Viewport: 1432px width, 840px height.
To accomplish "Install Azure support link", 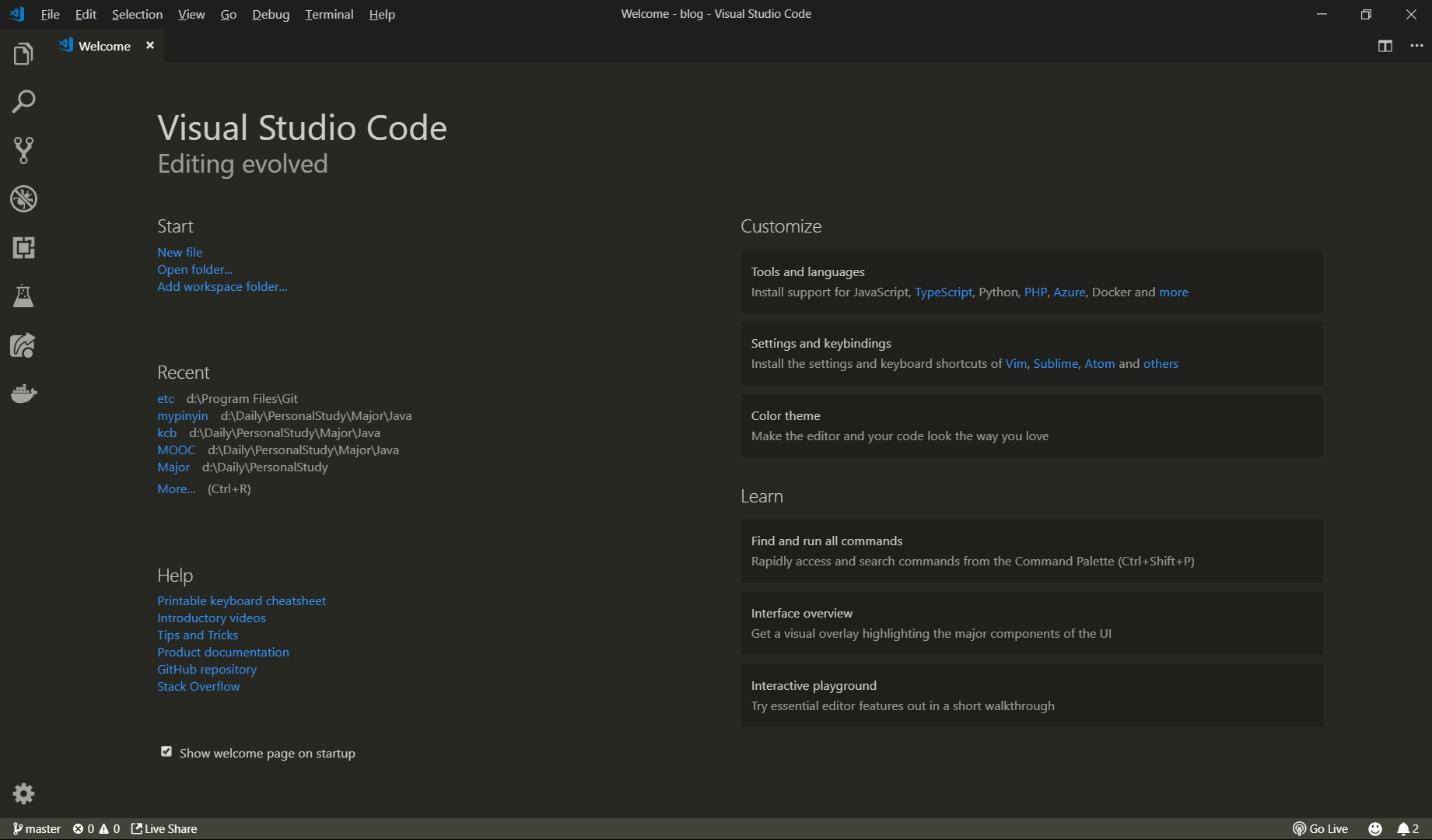I will pos(1069,292).
